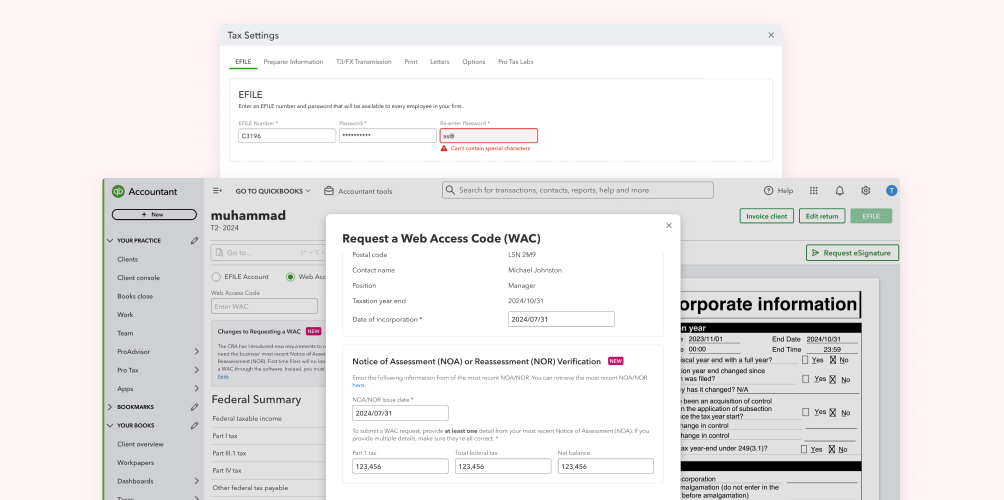Click the Go to document search icon

click(220, 252)
